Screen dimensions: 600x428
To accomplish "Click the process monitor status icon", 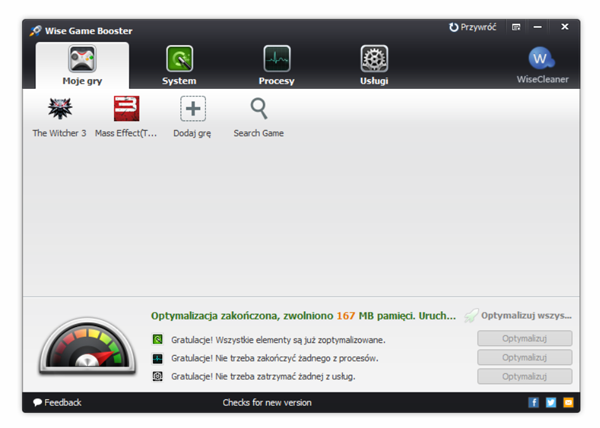I will click(x=158, y=358).
